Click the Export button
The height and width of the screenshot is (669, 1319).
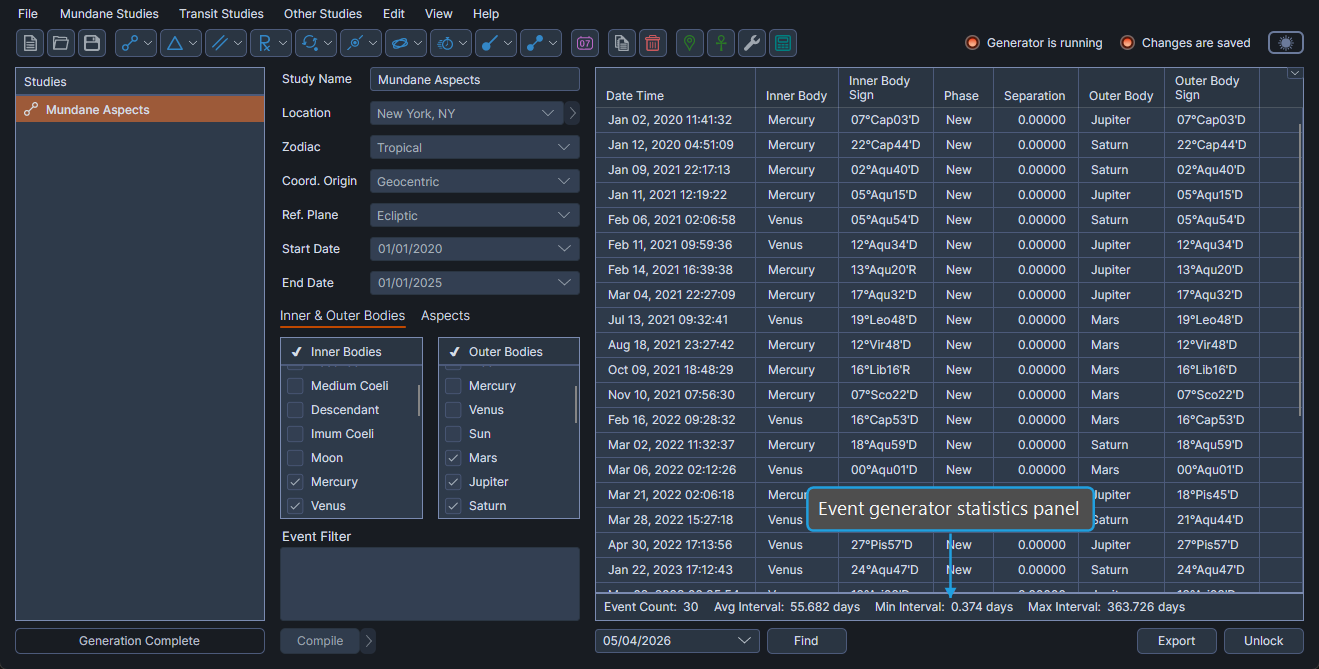pyautogui.click(x=1177, y=641)
